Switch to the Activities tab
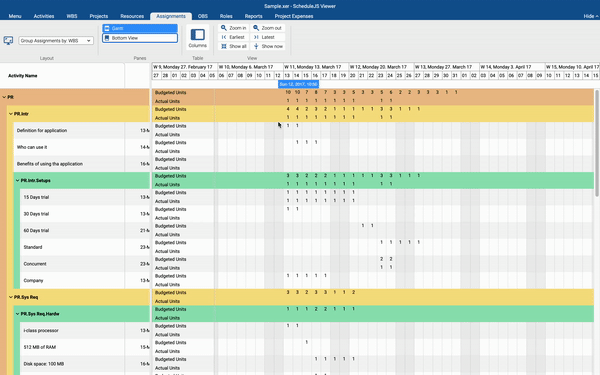Screen dimensions: 600x375 [x=44, y=16]
